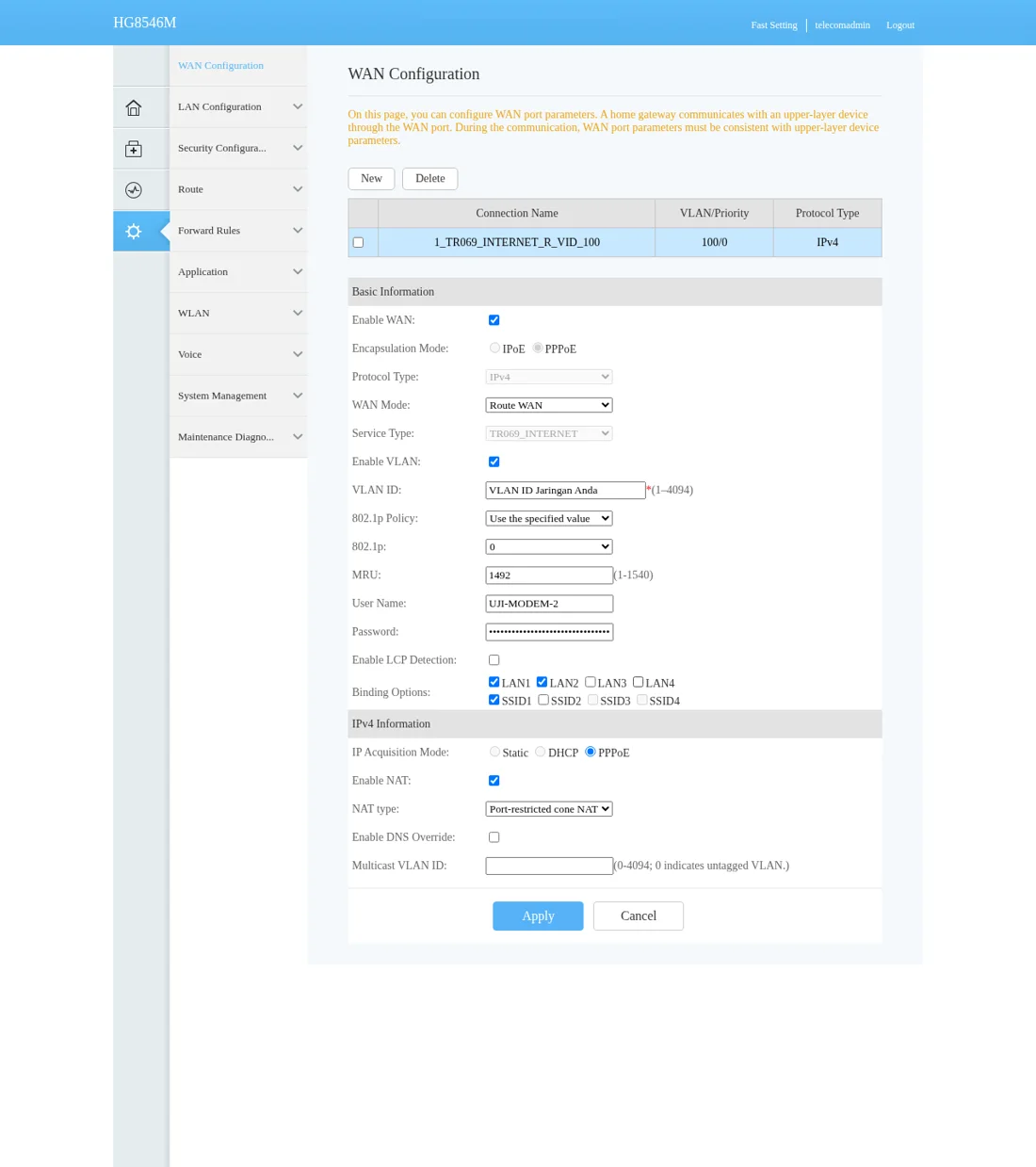Click the Cancel button
Viewport: 1036px width, 1167px height.
(639, 916)
